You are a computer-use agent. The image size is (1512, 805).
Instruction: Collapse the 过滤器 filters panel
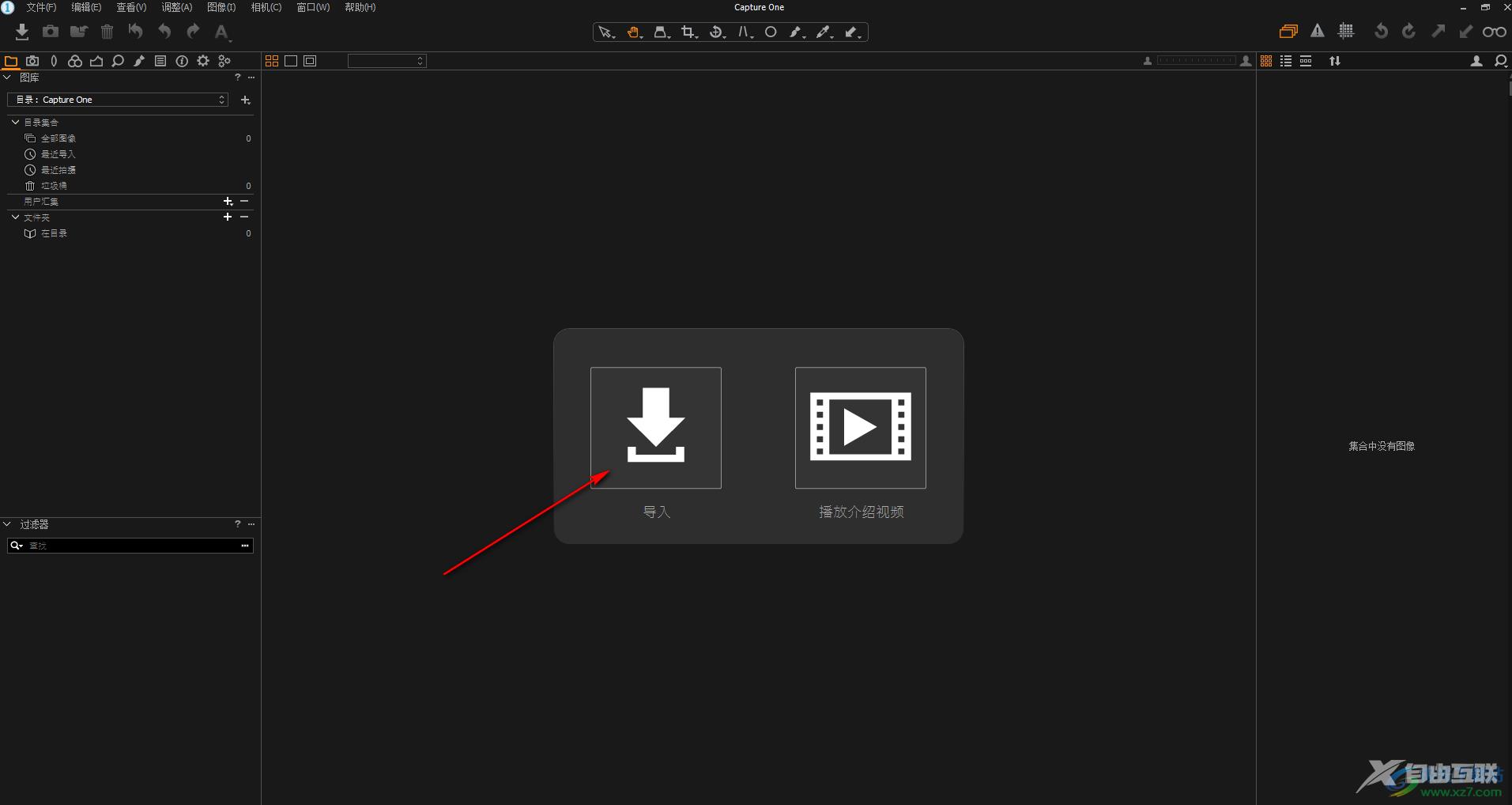pyautogui.click(x=7, y=524)
